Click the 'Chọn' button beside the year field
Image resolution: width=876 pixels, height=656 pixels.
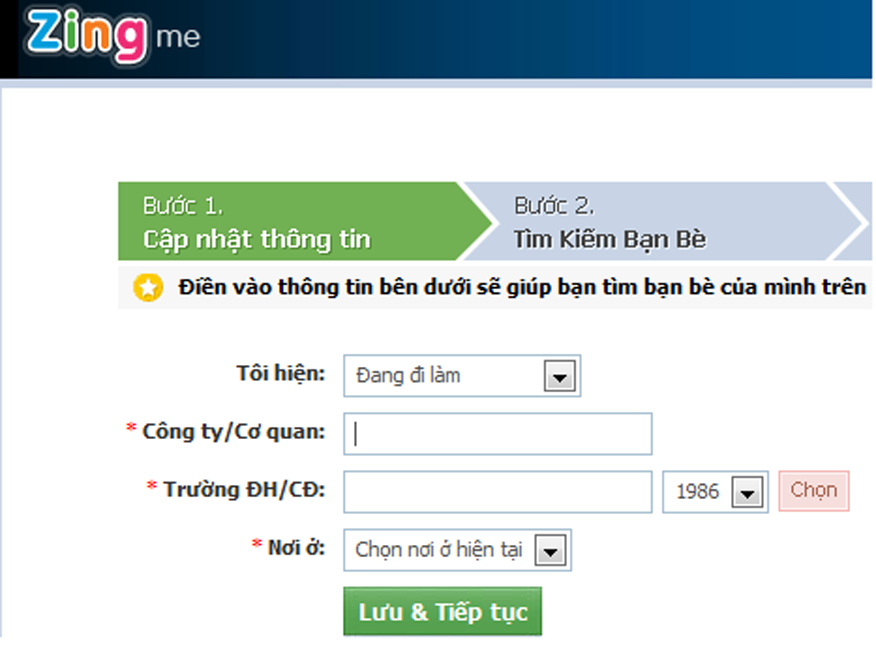[815, 491]
